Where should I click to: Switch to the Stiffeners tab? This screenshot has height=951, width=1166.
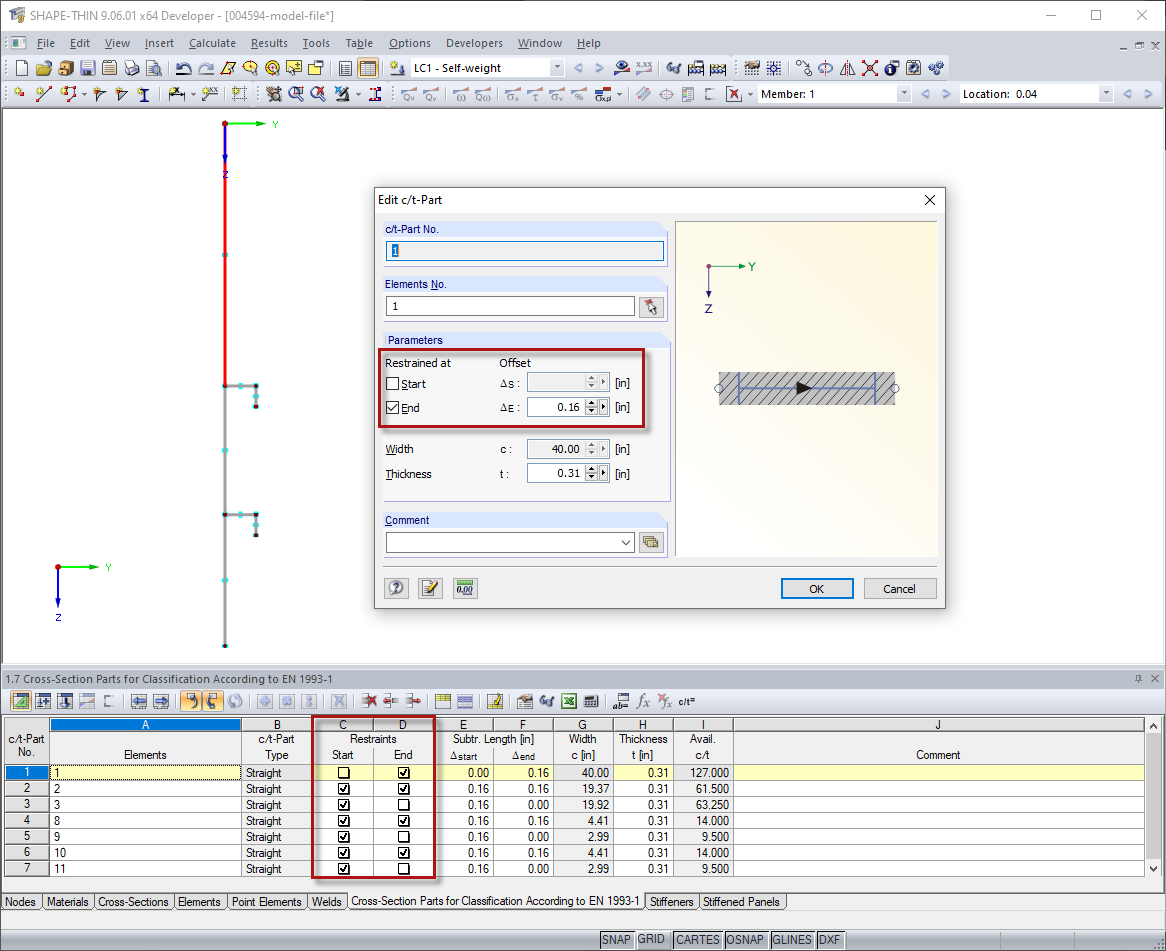click(671, 901)
